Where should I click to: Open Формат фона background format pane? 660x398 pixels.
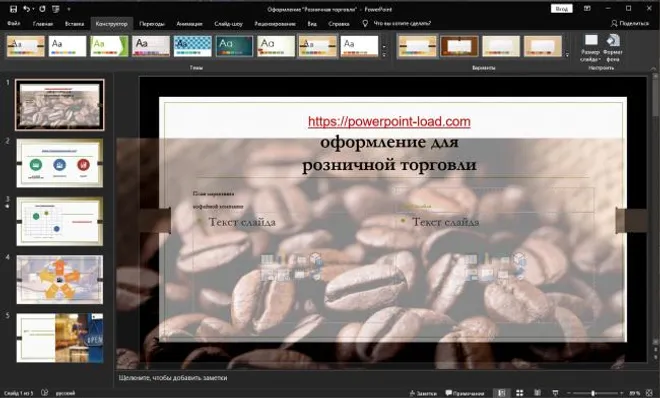point(613,48)
